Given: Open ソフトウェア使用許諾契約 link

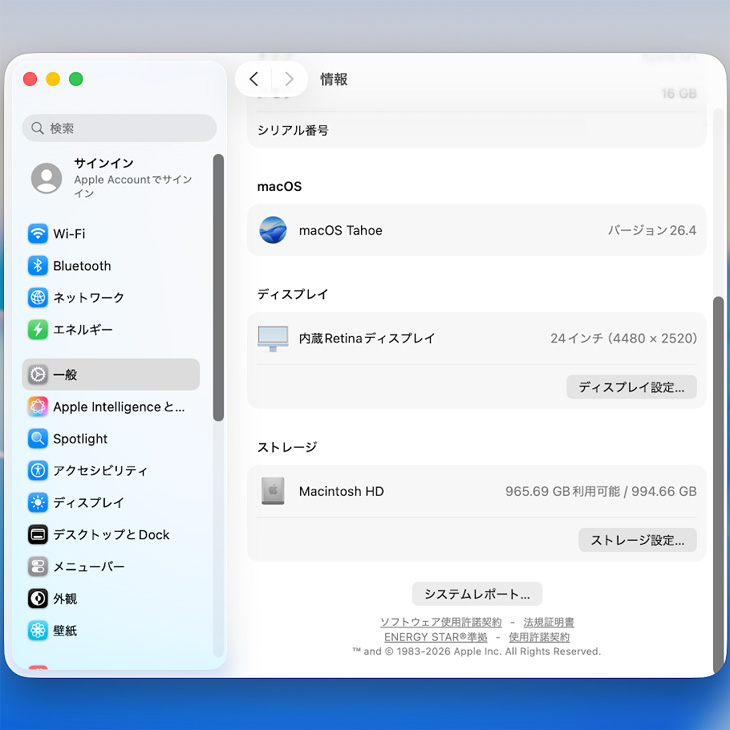Looking at the screenshot, I should pyautogui.click(x=440, y=622).
